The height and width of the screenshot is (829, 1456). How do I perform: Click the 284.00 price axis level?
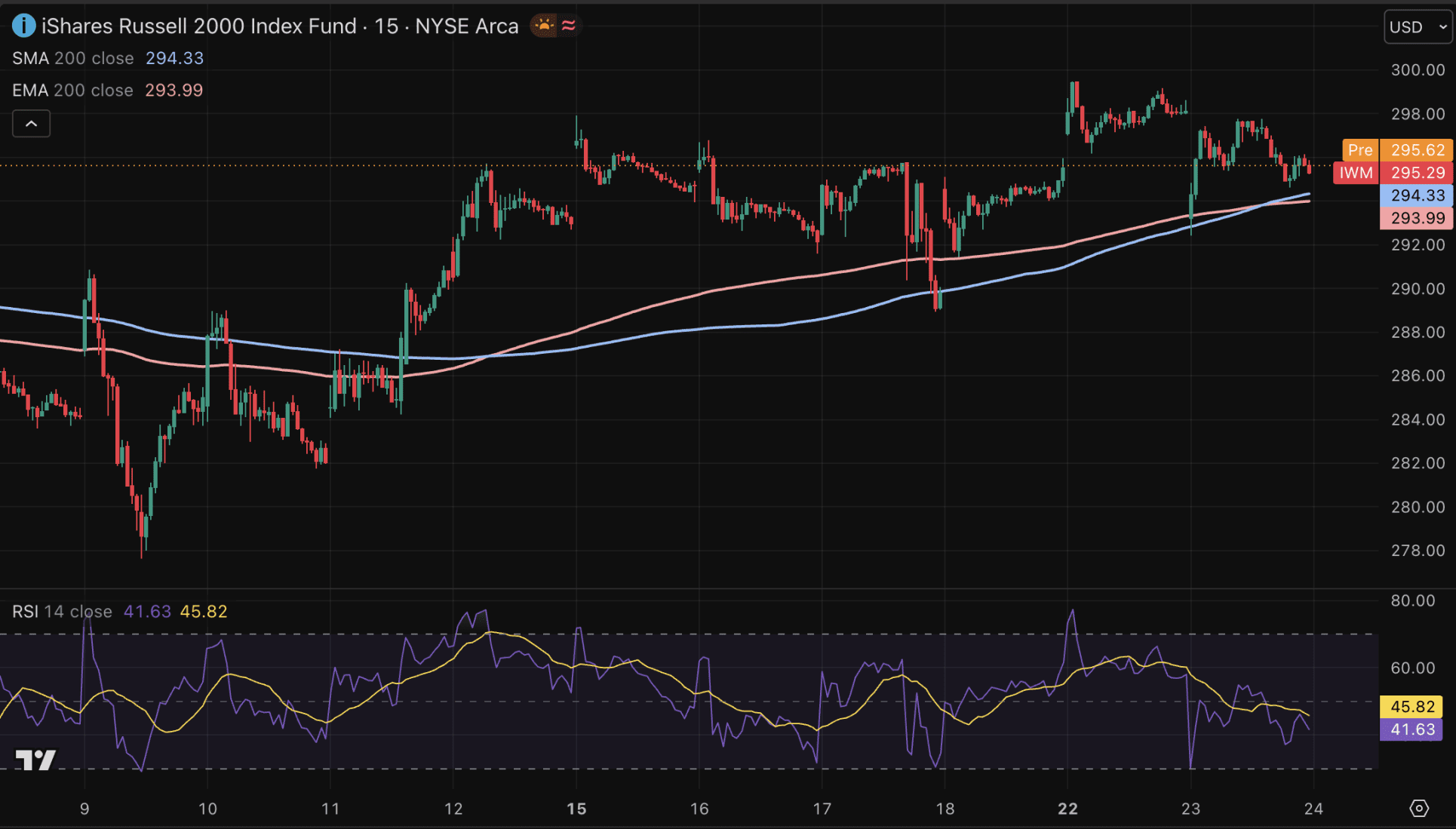point(1418,419)
